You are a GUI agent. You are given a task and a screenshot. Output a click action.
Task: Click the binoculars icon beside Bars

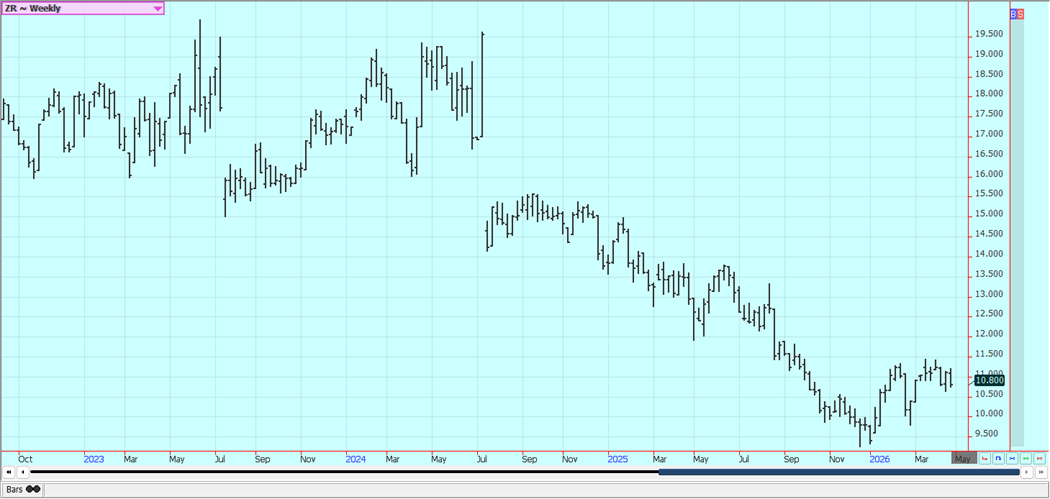[33, 489]
